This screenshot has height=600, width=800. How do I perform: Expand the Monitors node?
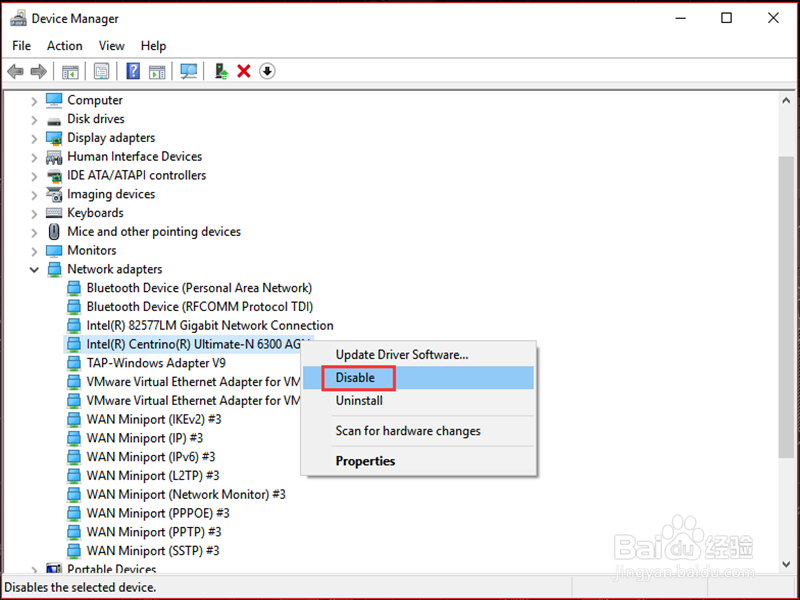[34, 252]
